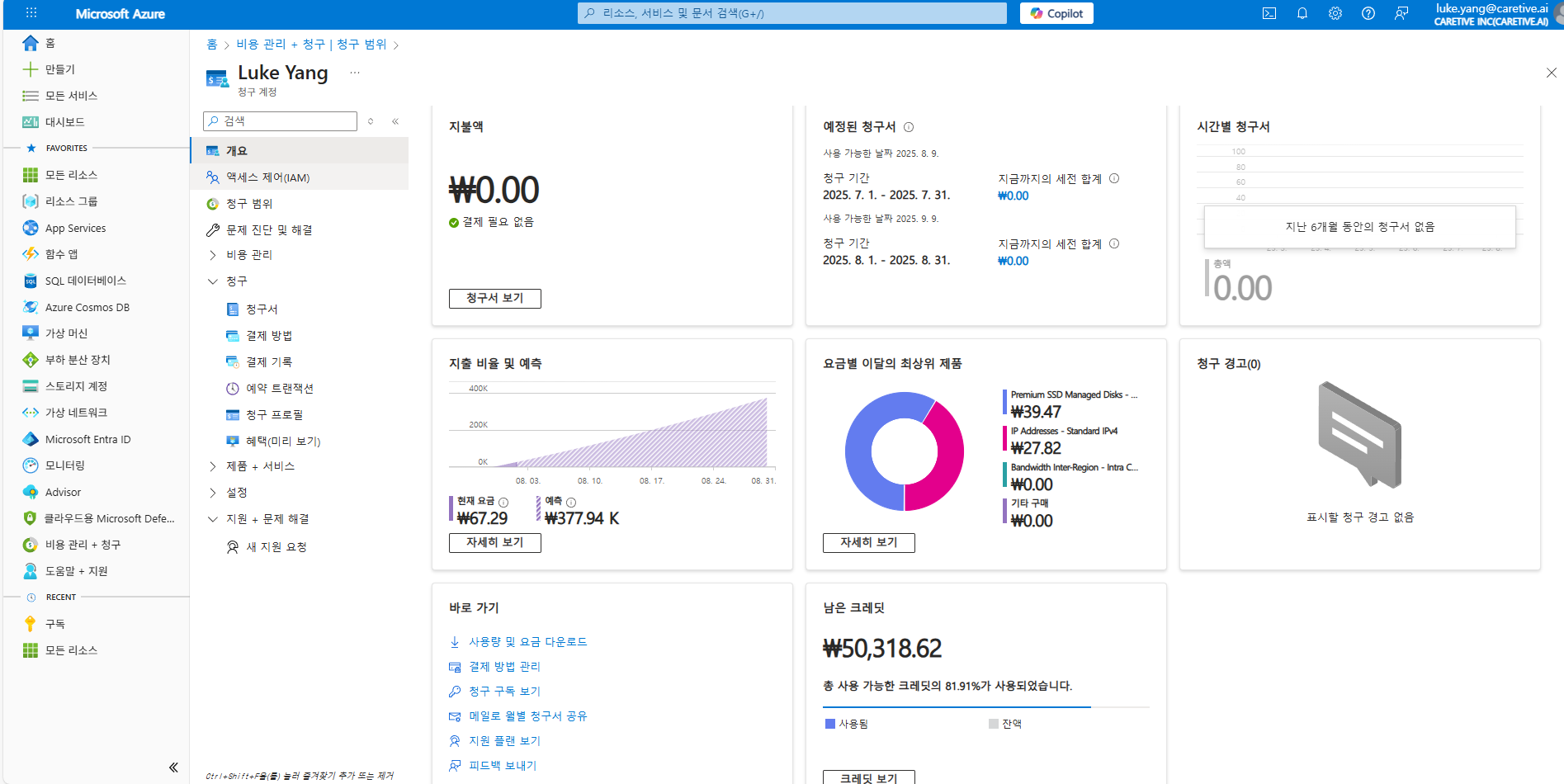The image size is (1564, 784).
Task: Click 만들기 plus icon in sidebar
Action: [x=31, y=69]
